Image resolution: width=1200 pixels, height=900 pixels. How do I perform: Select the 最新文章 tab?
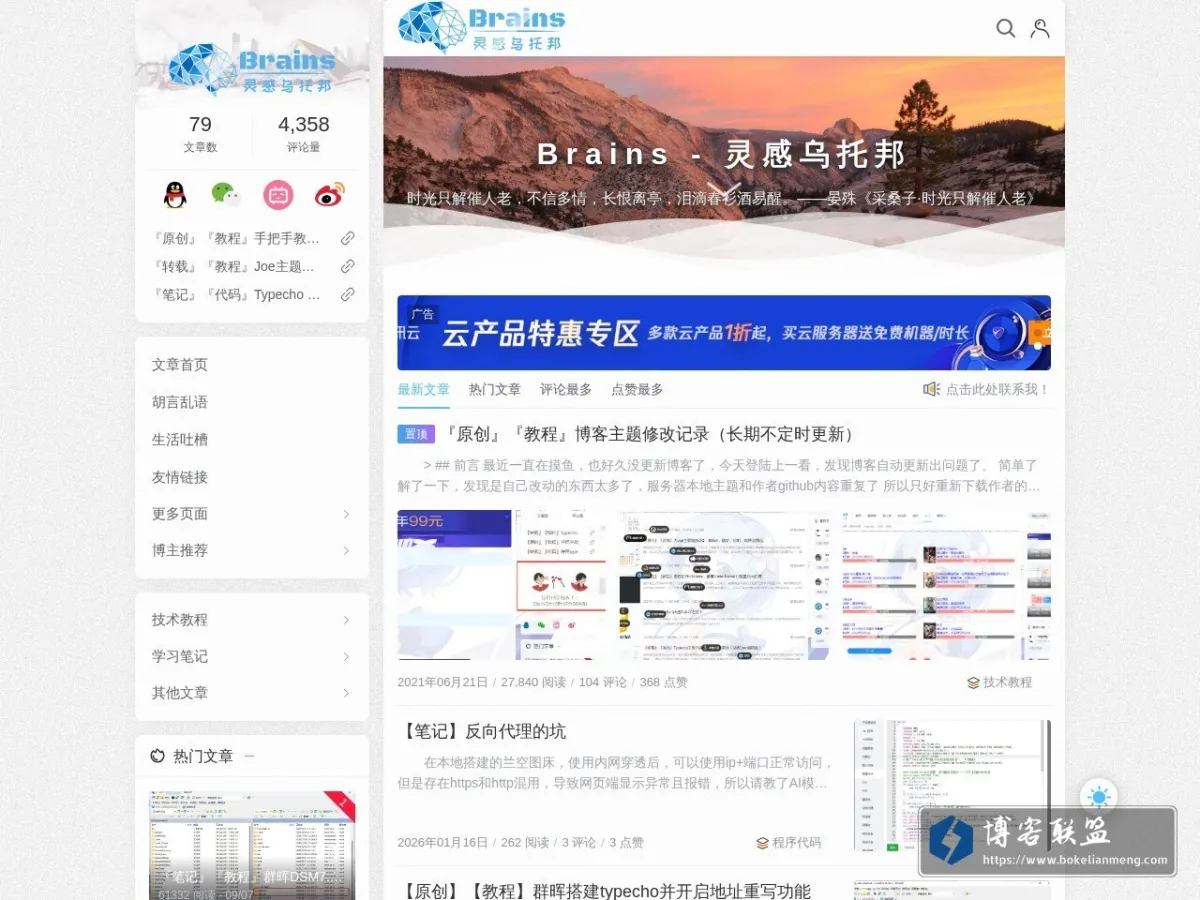tap(423, 389)
